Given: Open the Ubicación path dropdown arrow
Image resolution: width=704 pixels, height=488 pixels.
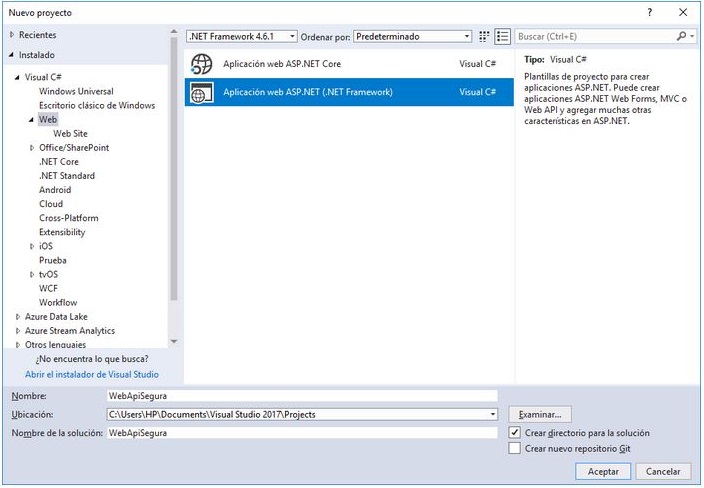Looking at the screenshot, I should (x=493, y=414).
